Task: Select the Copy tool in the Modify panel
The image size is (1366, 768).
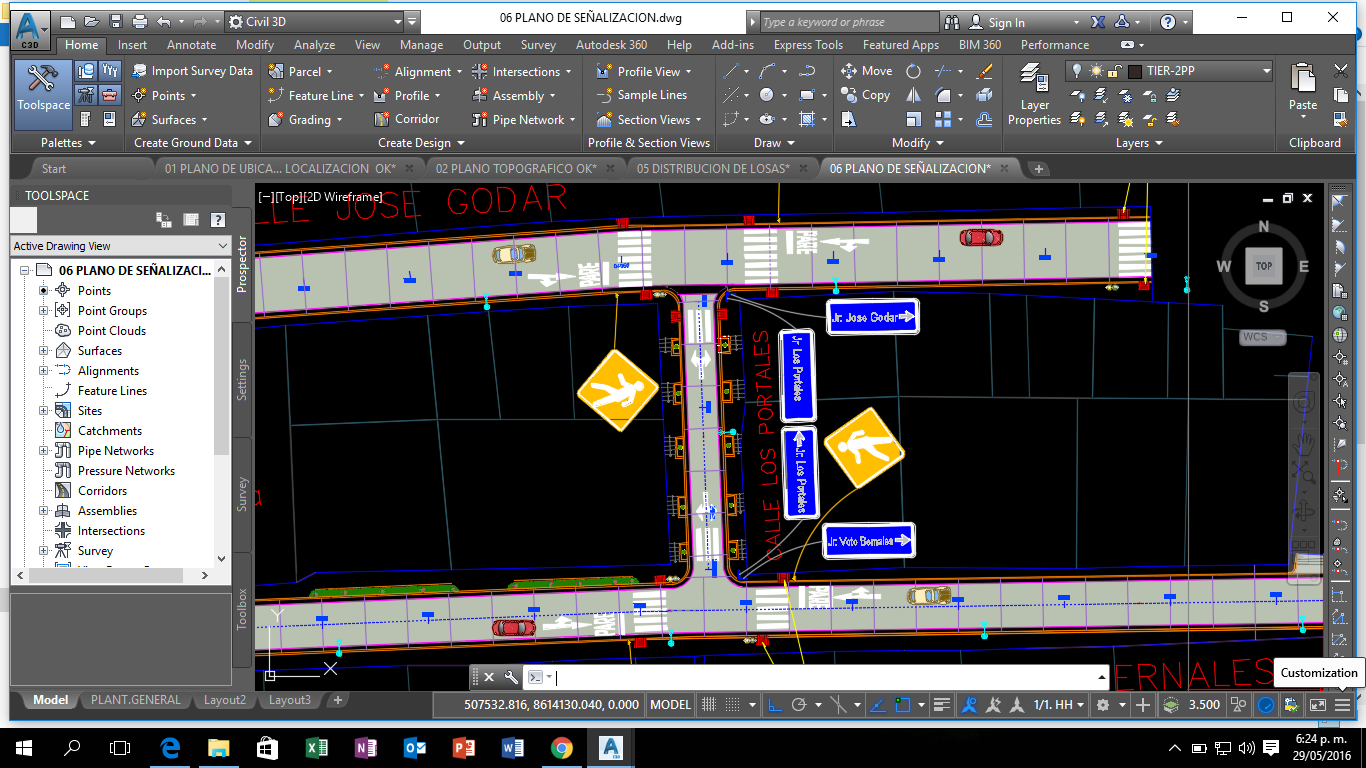Action: (x=865, y=95)
